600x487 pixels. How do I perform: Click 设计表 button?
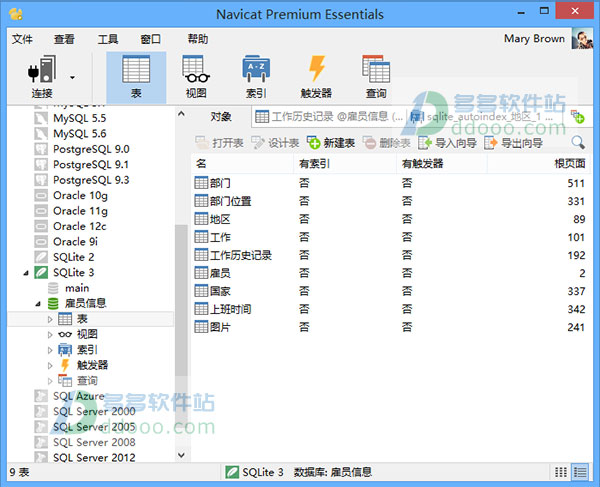pyautogui.click(x=275, y=143)
